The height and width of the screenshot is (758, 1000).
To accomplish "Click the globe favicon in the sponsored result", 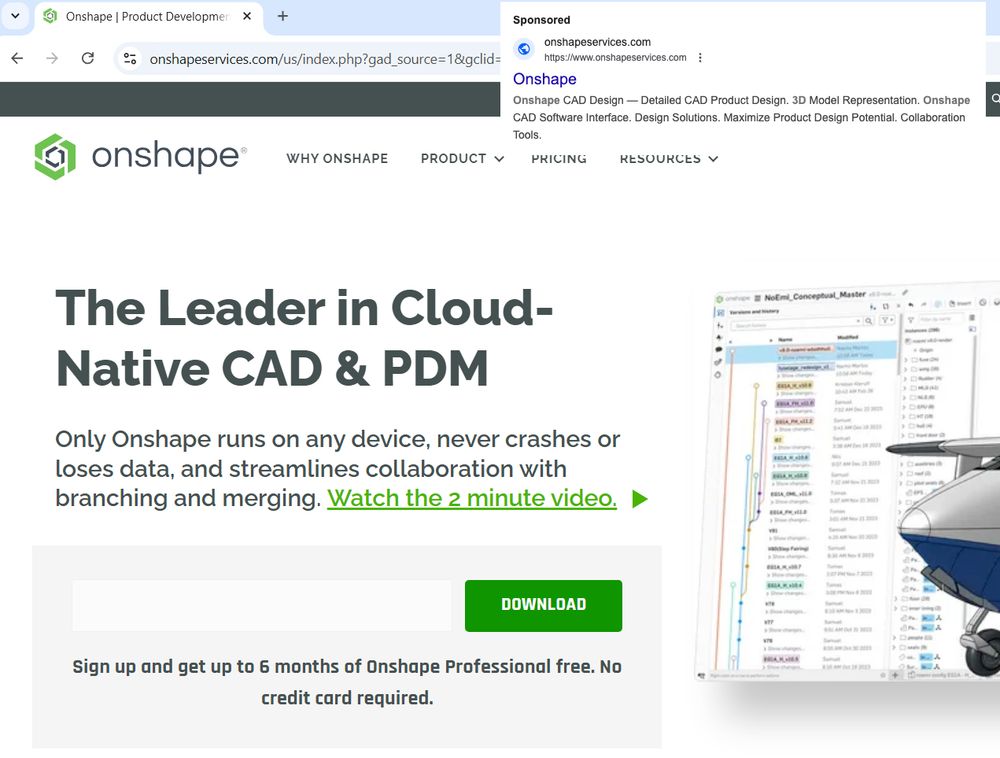I will (x=524, y=49).
